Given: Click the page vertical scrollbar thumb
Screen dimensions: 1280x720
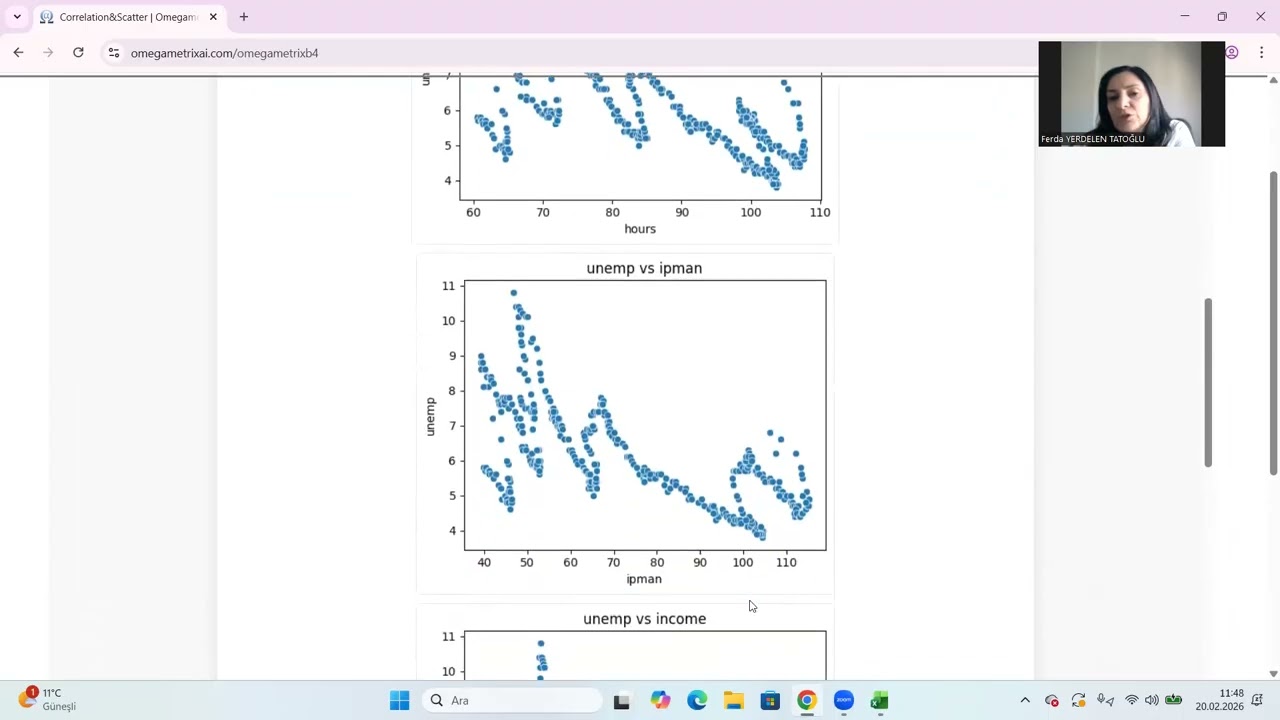Looking at the screenshot, I should [1273, 322].
